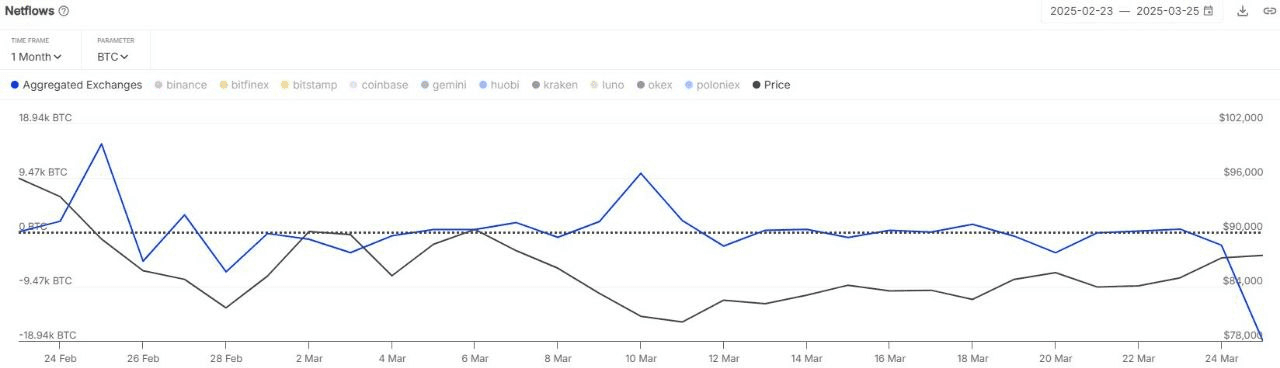
Task: Open the calendar icon in date range
Action: [1208, 11]
